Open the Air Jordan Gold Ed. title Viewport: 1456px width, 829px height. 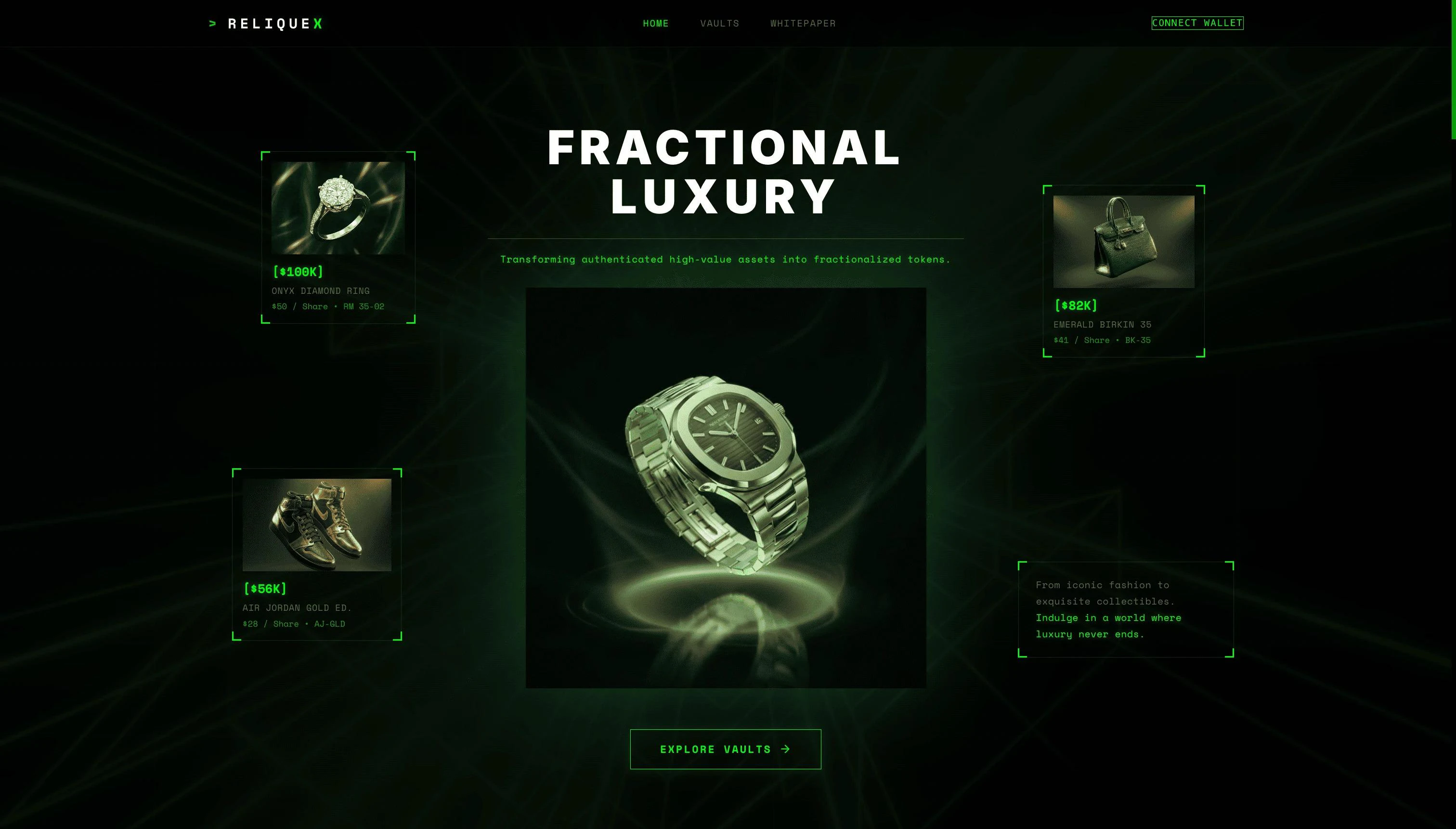(297, 607)
